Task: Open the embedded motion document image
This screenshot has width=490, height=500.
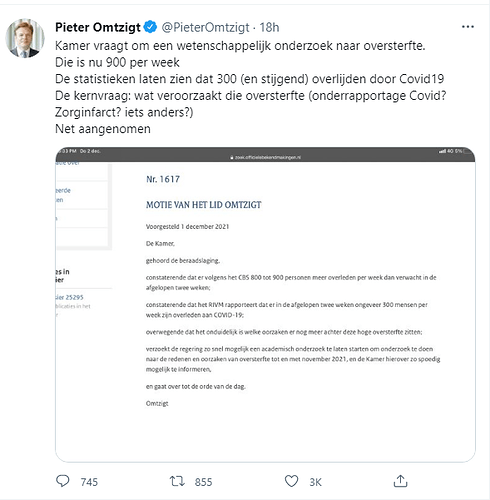Action: pos(265,304)
